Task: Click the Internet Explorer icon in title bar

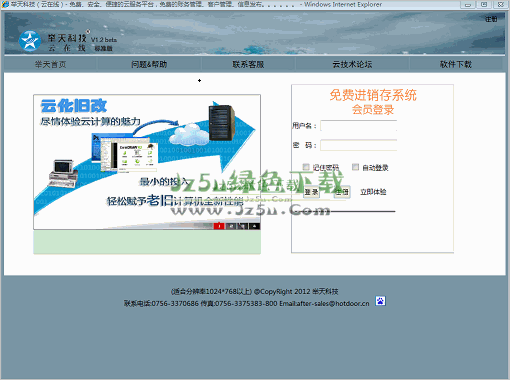Action: 5,4
